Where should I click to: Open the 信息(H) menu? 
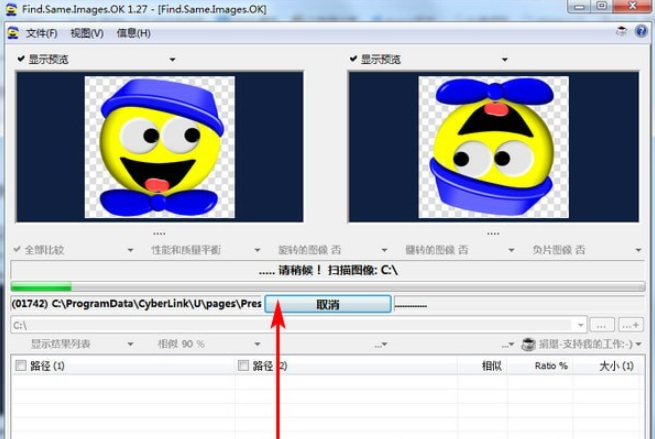(x=134, y=33)
